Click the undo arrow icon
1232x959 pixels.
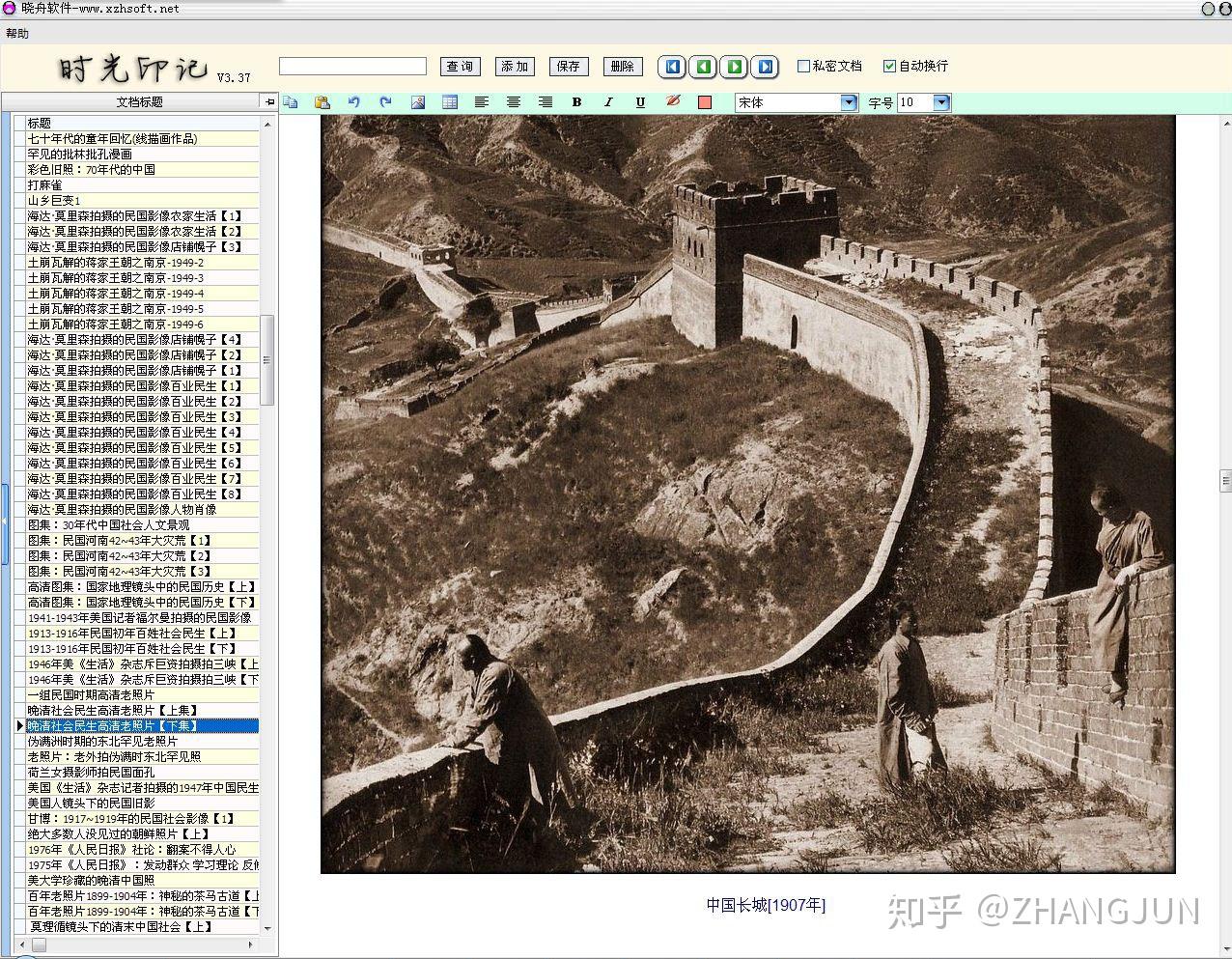coord(354,102)
